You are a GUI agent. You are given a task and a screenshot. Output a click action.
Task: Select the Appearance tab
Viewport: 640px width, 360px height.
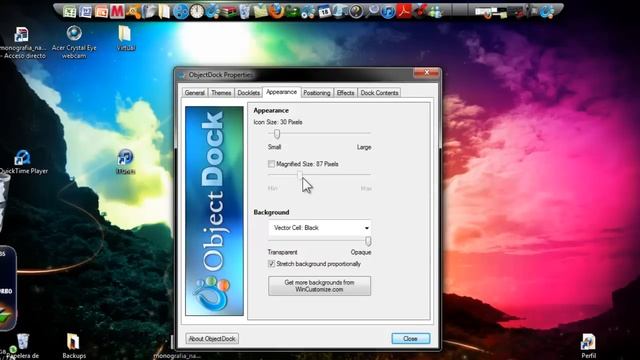coord(282,92)
